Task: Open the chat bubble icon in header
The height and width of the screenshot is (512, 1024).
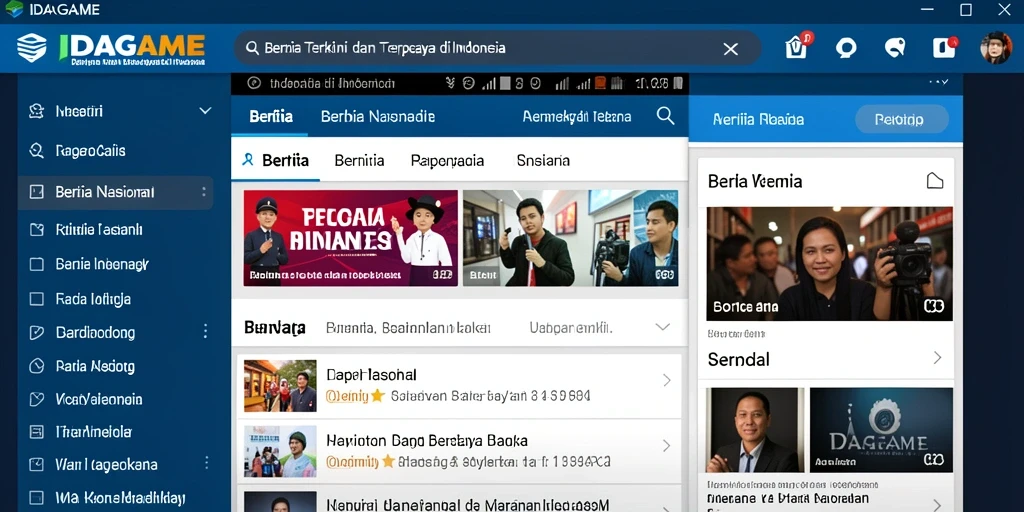Action: pyautogui.click(x=846, y=48)
